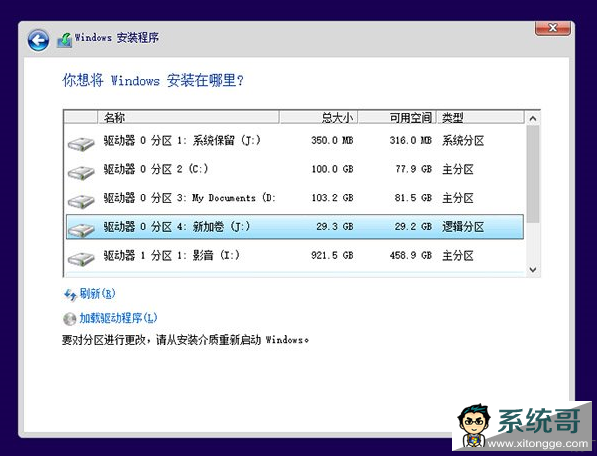Sort by 名称 column header
The width and height of the screenshot is (597, 456).
188,117
